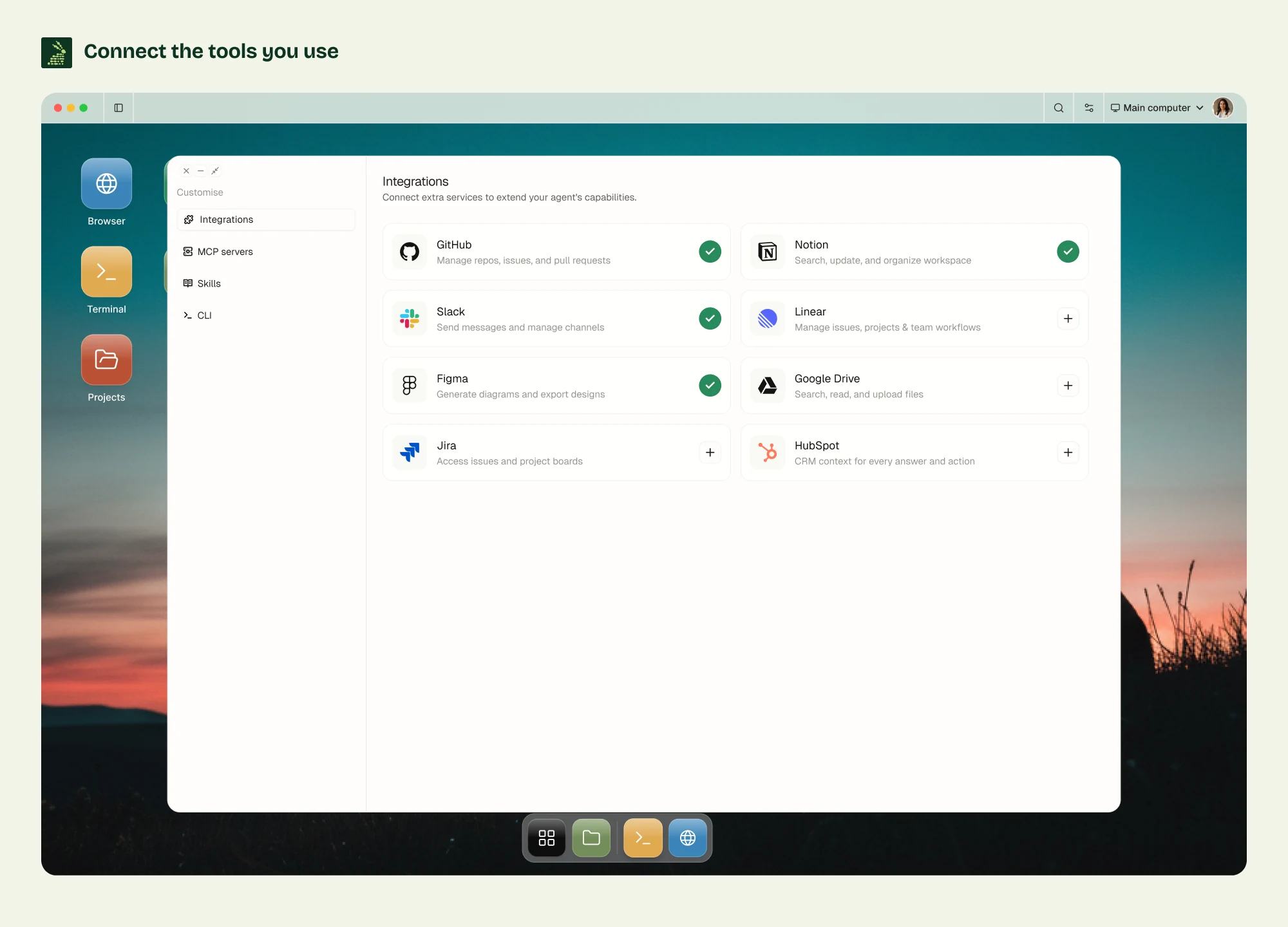Click the 'Search, read, and upload files' text
This screenshot has height=927, width=1288.
[859, 395]
